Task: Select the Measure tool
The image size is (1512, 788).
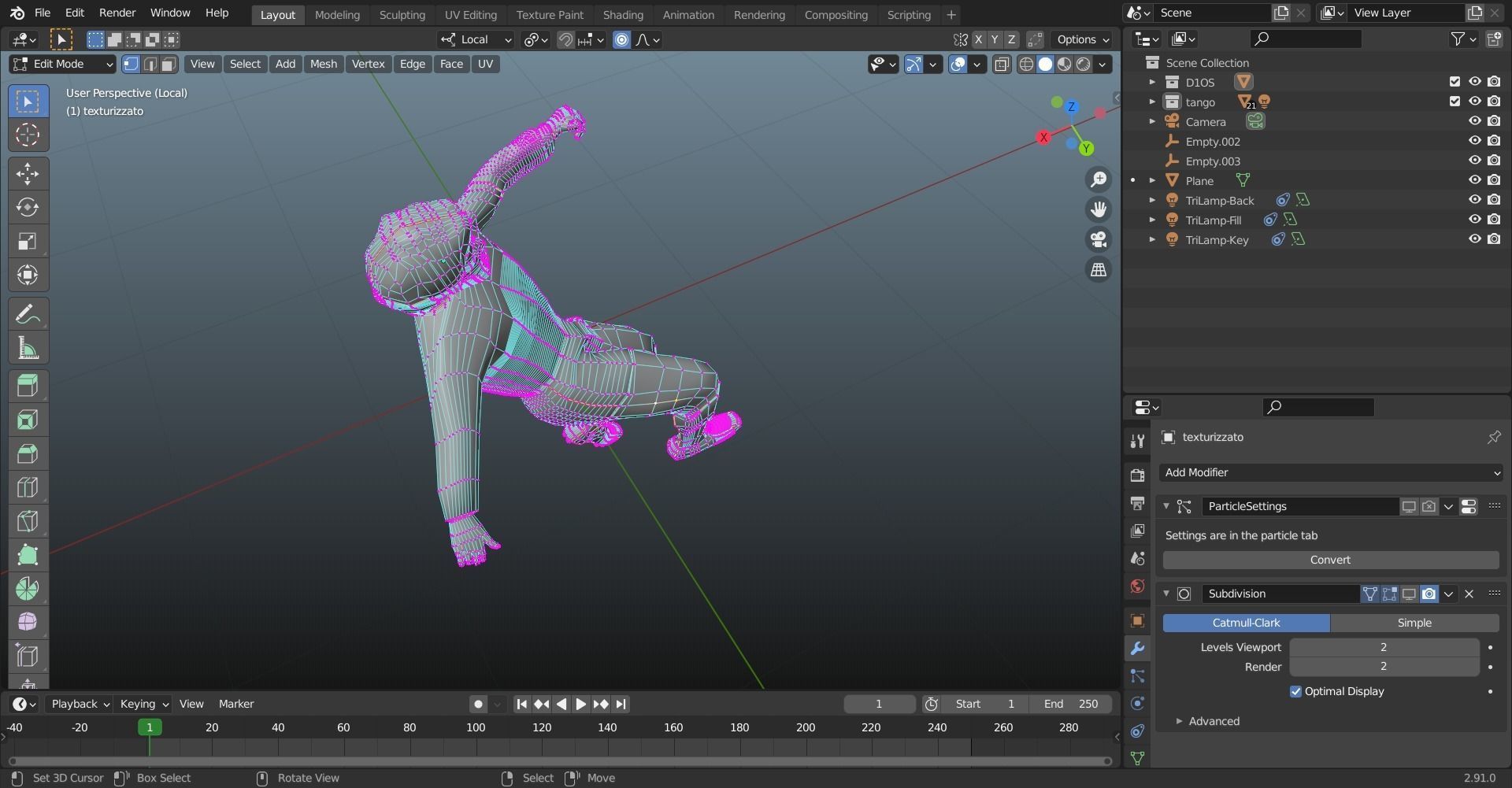Action: [x=28, y=348]
